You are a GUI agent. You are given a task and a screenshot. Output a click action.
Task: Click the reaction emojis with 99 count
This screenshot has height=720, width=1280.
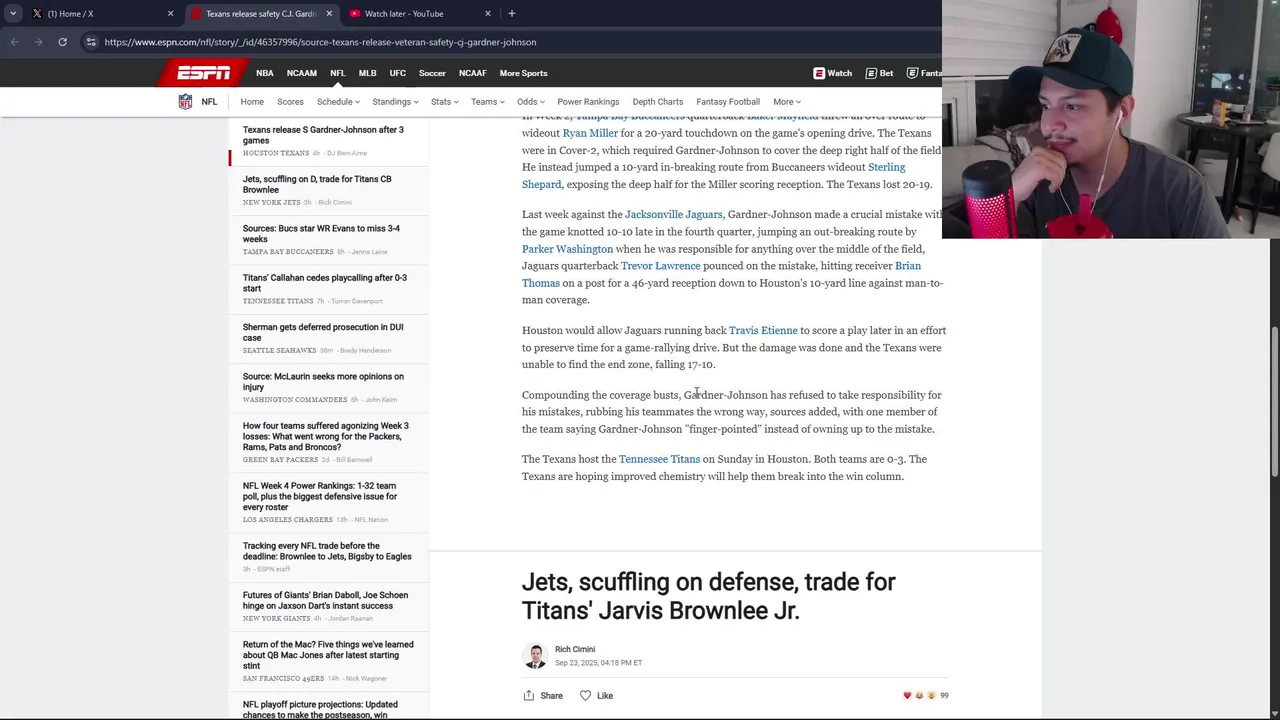click(x=925, y=695)
